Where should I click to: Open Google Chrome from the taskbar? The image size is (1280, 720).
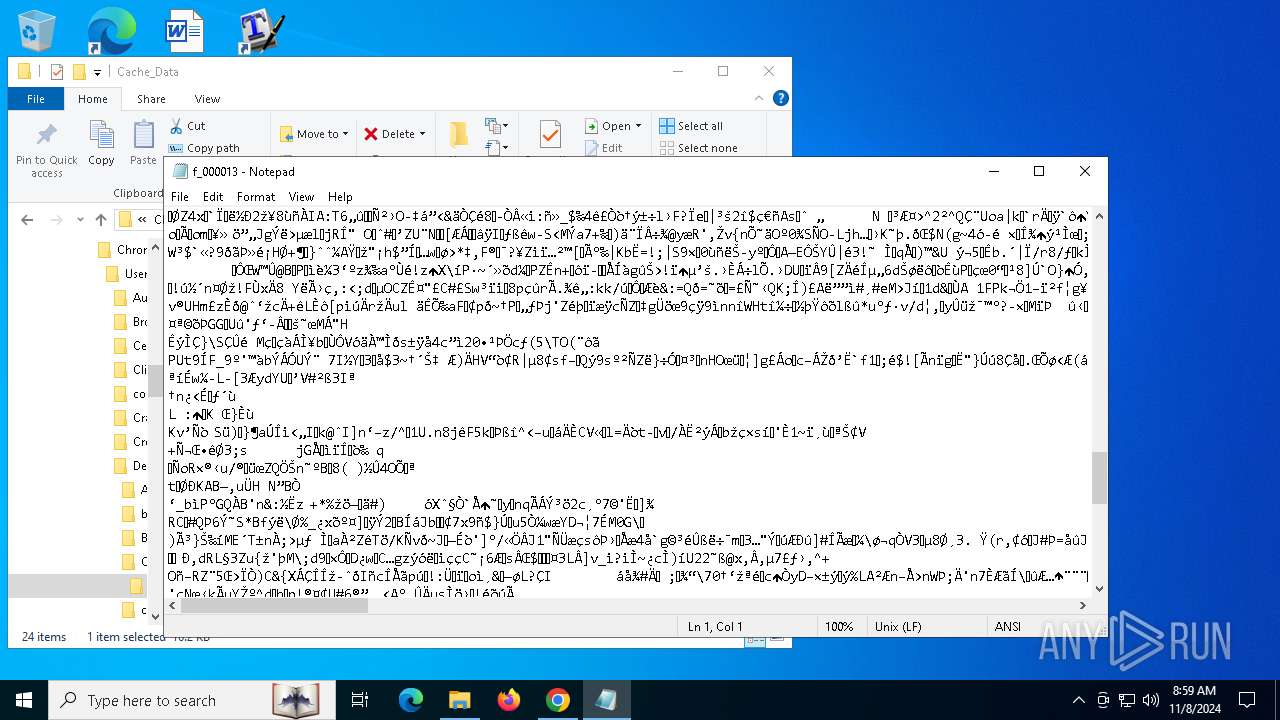[558, 700]
